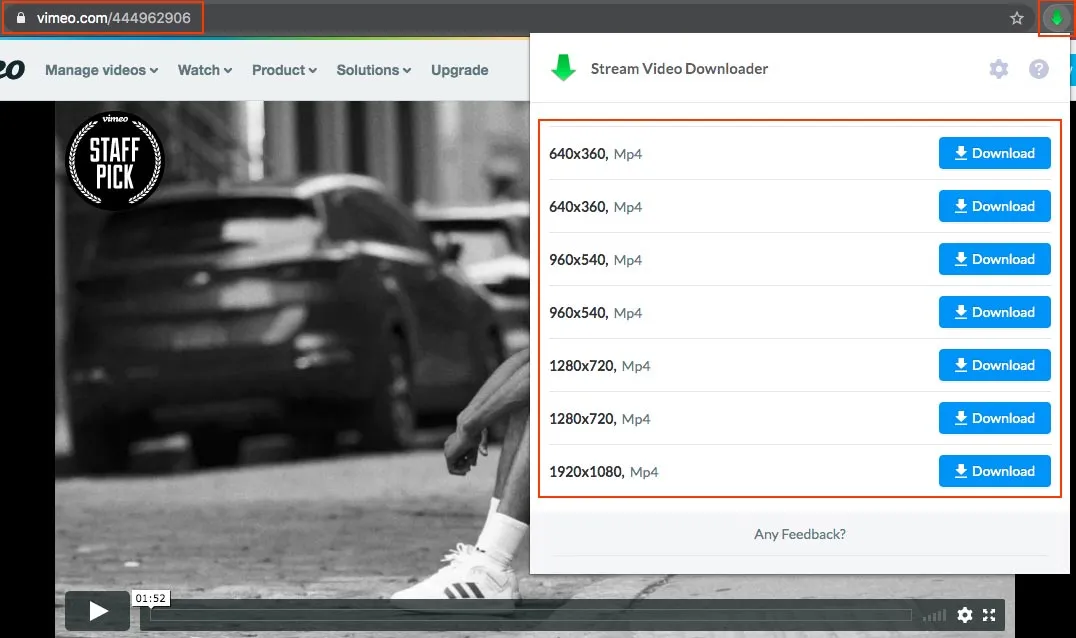Click the Any Feedback? link

799,534
